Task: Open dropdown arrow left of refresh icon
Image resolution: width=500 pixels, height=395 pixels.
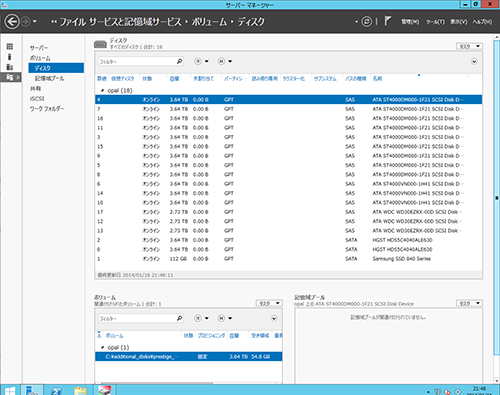Action: point(356,22)
